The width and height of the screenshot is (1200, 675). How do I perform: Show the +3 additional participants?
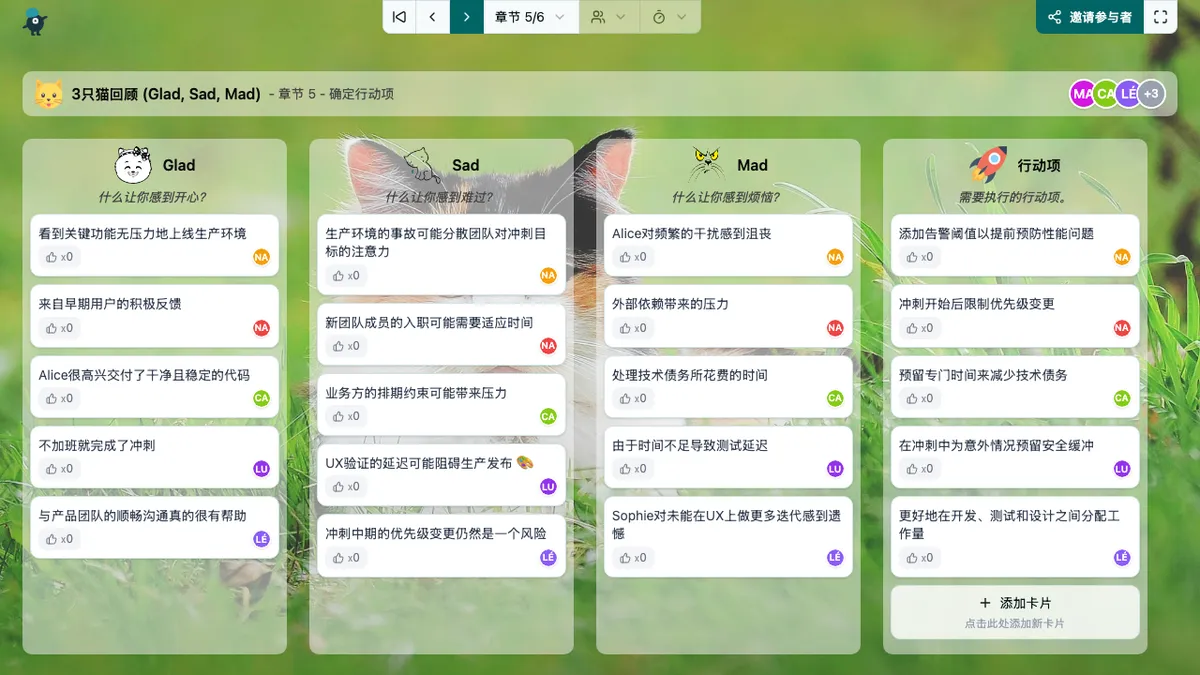pyautogui.click(x=1151, y=94)
